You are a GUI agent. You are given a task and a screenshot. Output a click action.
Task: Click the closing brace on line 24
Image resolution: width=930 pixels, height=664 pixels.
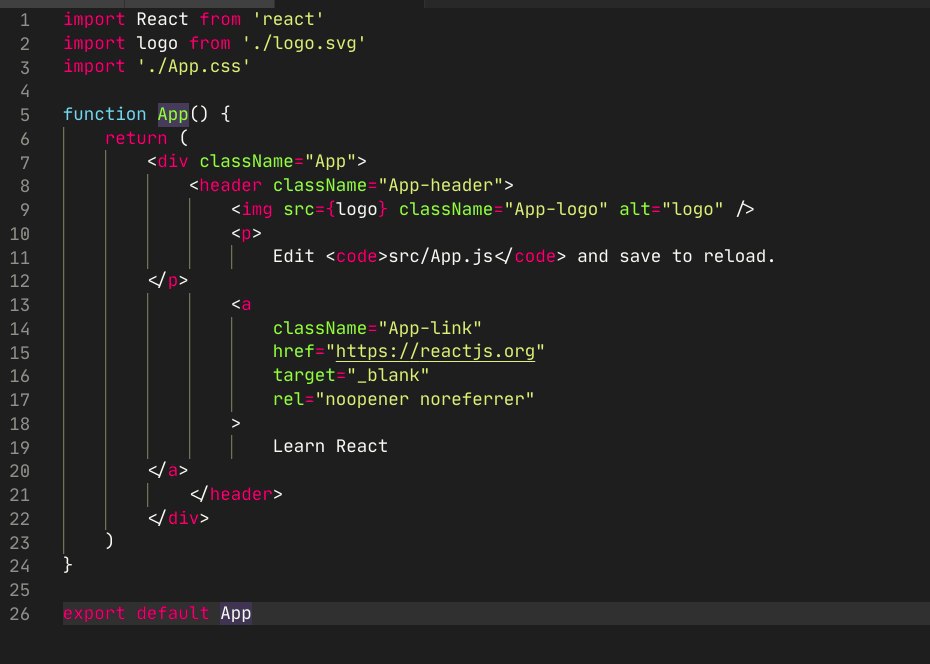68,564
